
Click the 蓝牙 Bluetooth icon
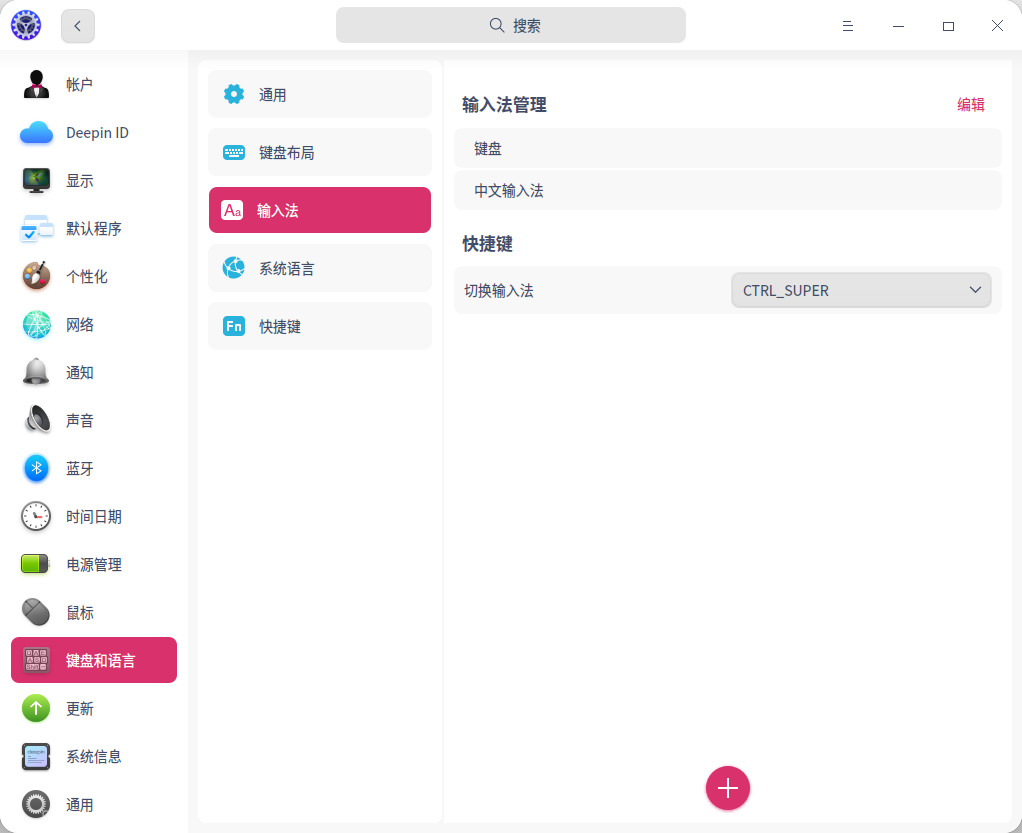[x=37, y=469]
